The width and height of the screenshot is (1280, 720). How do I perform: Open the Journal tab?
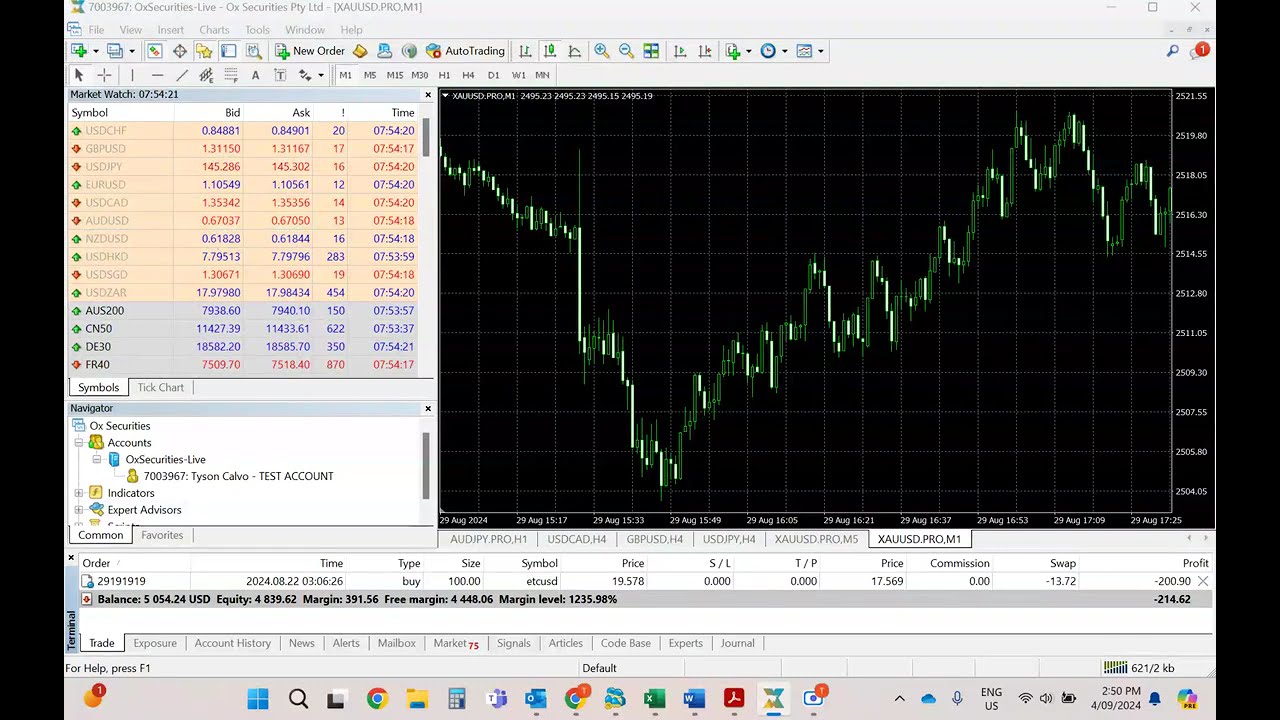pyautogui.click(x=737, y=643)
